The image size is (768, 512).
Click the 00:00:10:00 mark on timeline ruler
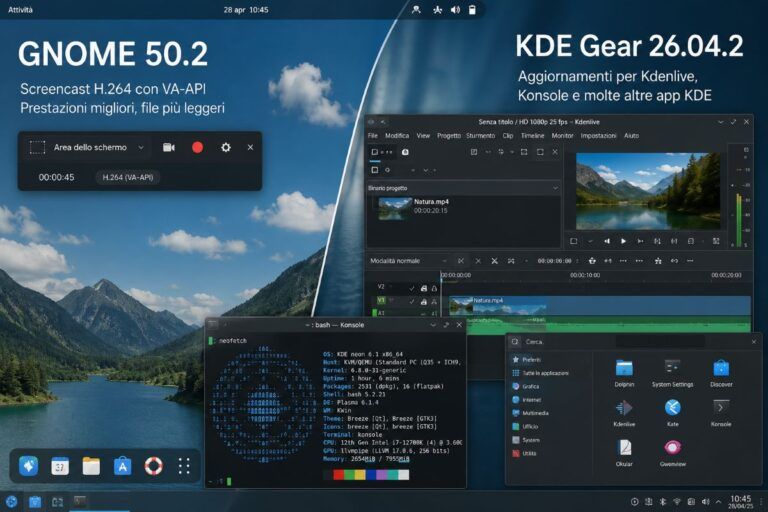coord(585,275)
